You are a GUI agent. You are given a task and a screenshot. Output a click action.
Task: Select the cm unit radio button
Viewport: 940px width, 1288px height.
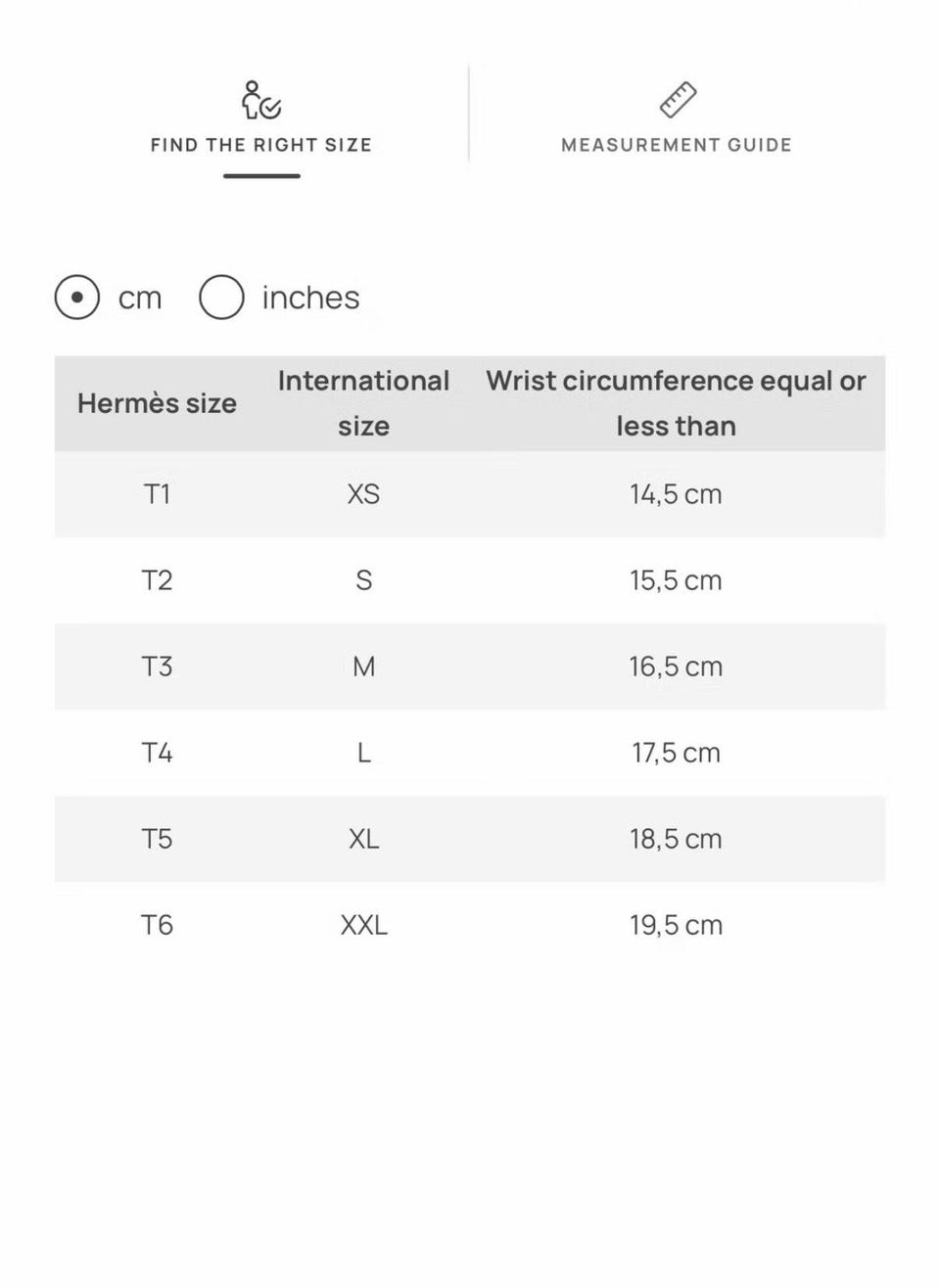click(77, 298)
